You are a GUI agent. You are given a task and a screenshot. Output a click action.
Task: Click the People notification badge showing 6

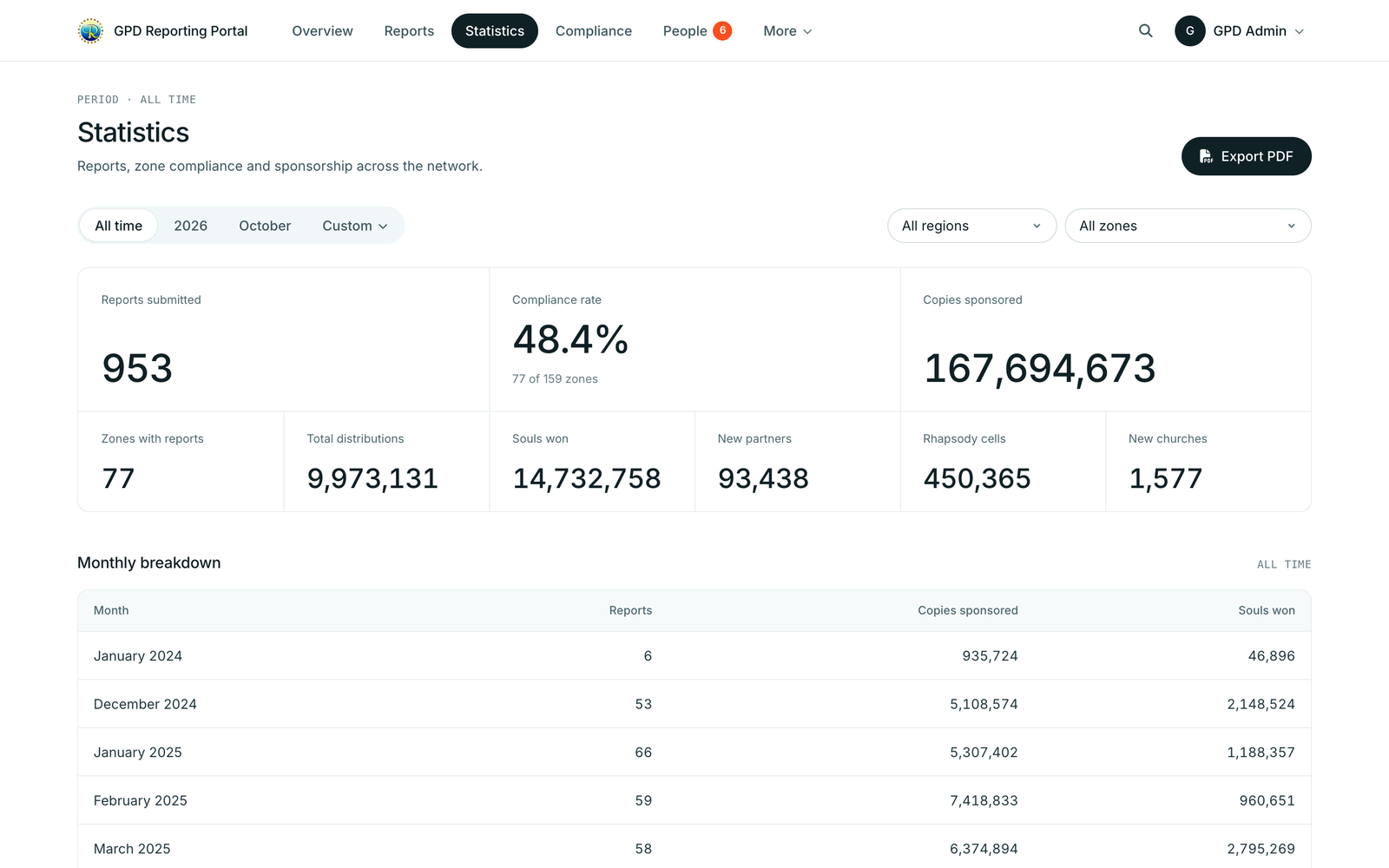click(x=722, y=30)
